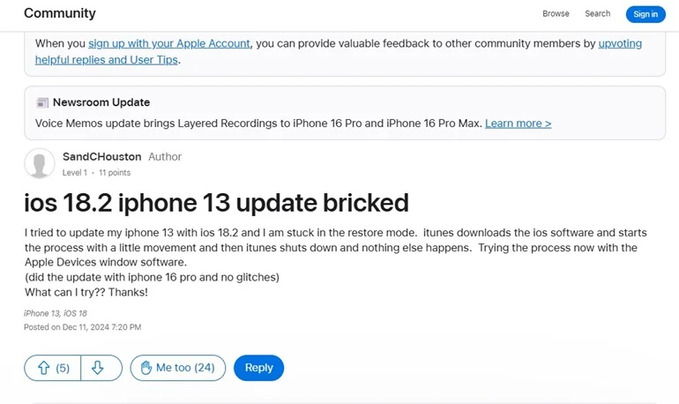Open SandCHouston's profile avatar

point(39,163)
